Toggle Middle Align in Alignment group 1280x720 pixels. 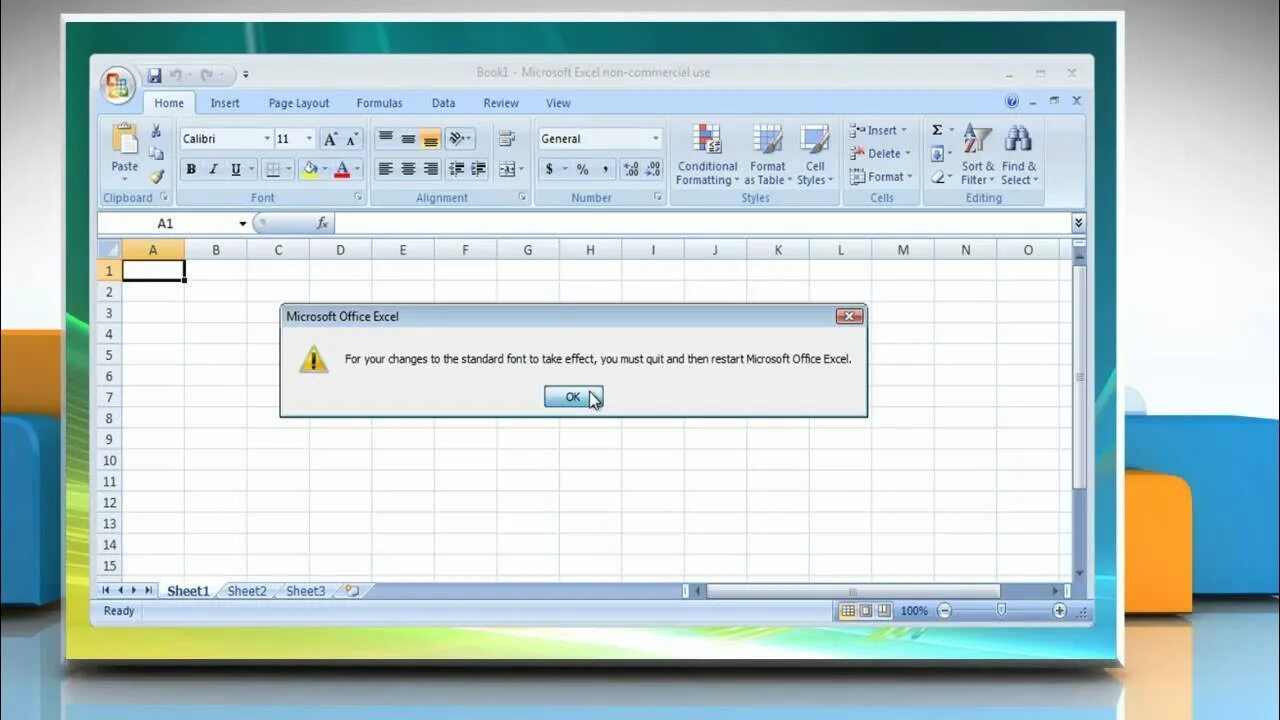point(408,138)
